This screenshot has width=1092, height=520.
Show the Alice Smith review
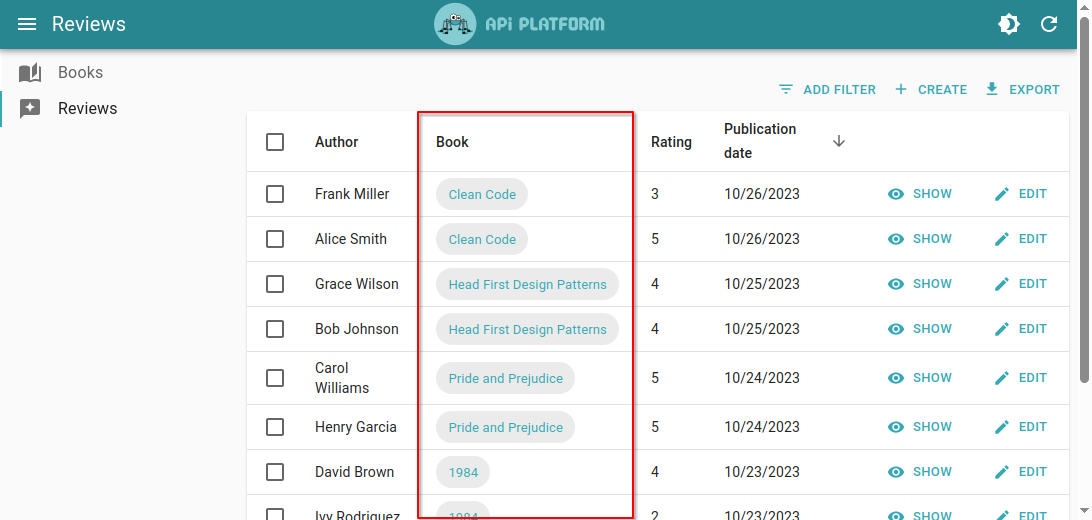click(x=919, y=239)
